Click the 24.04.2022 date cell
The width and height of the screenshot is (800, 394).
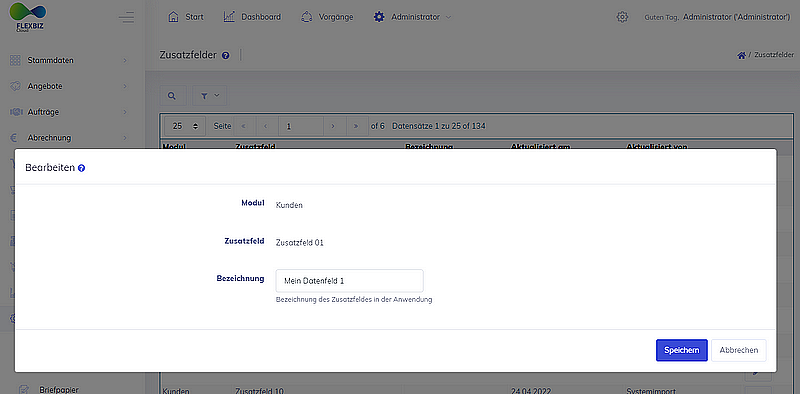tap(530, 391)
